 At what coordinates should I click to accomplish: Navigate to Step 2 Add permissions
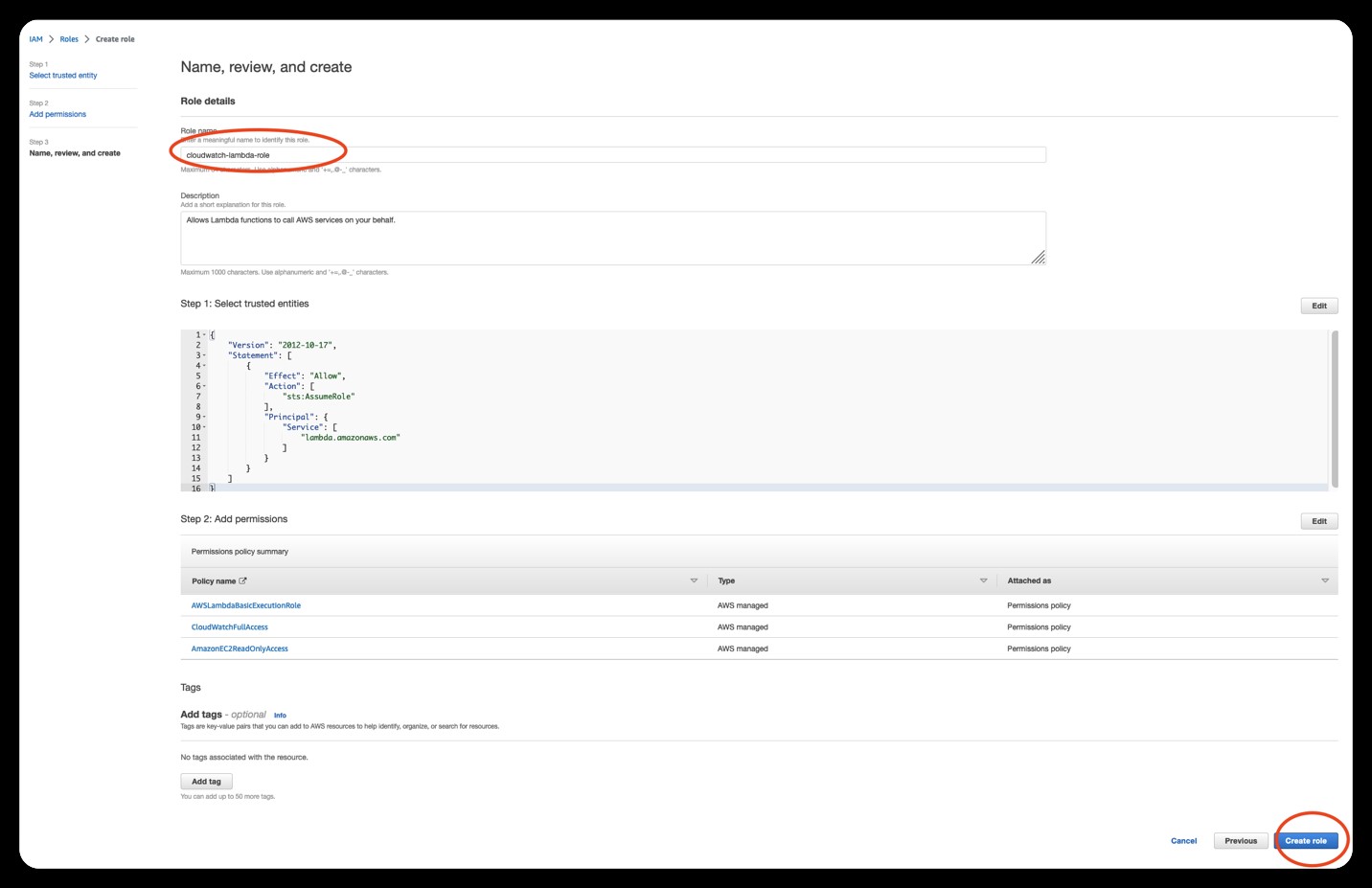coord(57,113)
